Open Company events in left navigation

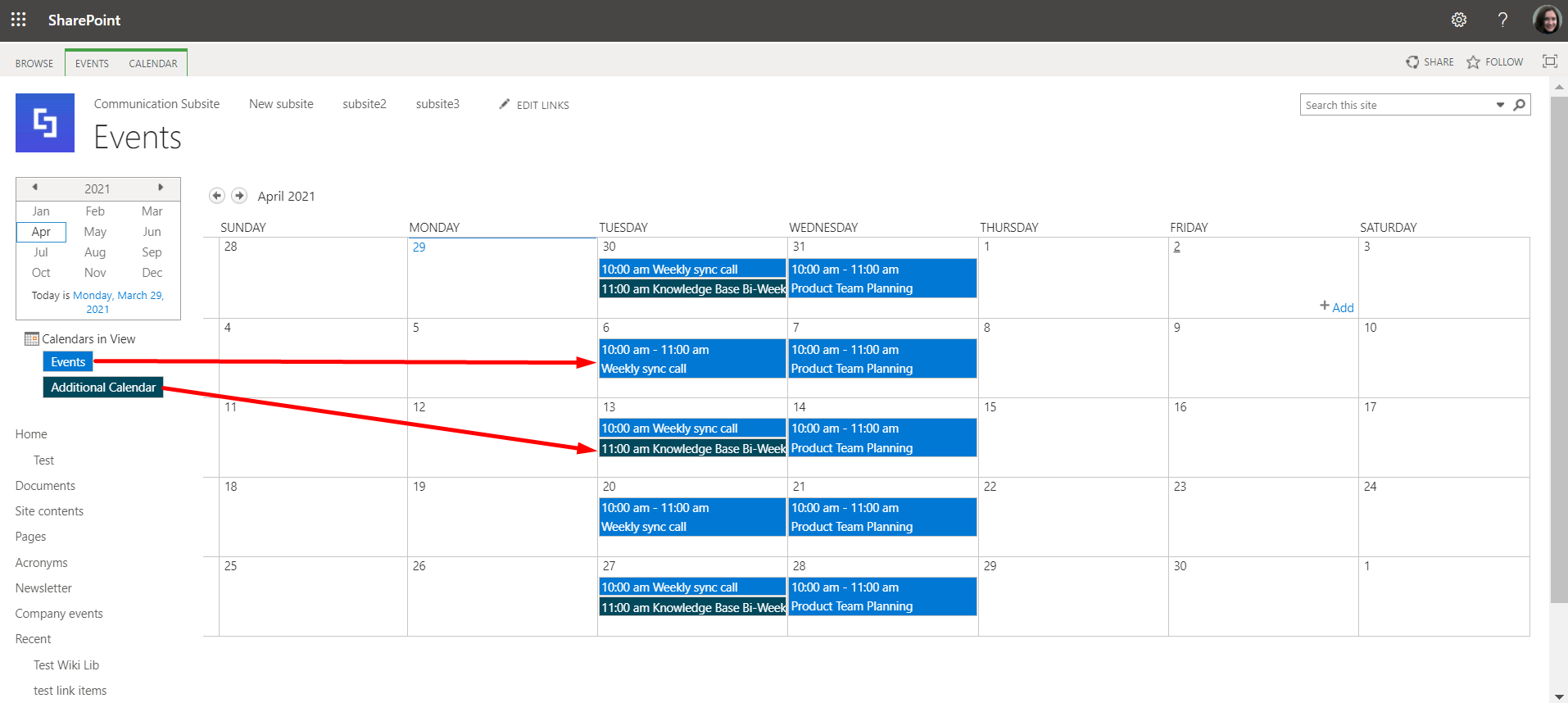[x=59, y=614]
